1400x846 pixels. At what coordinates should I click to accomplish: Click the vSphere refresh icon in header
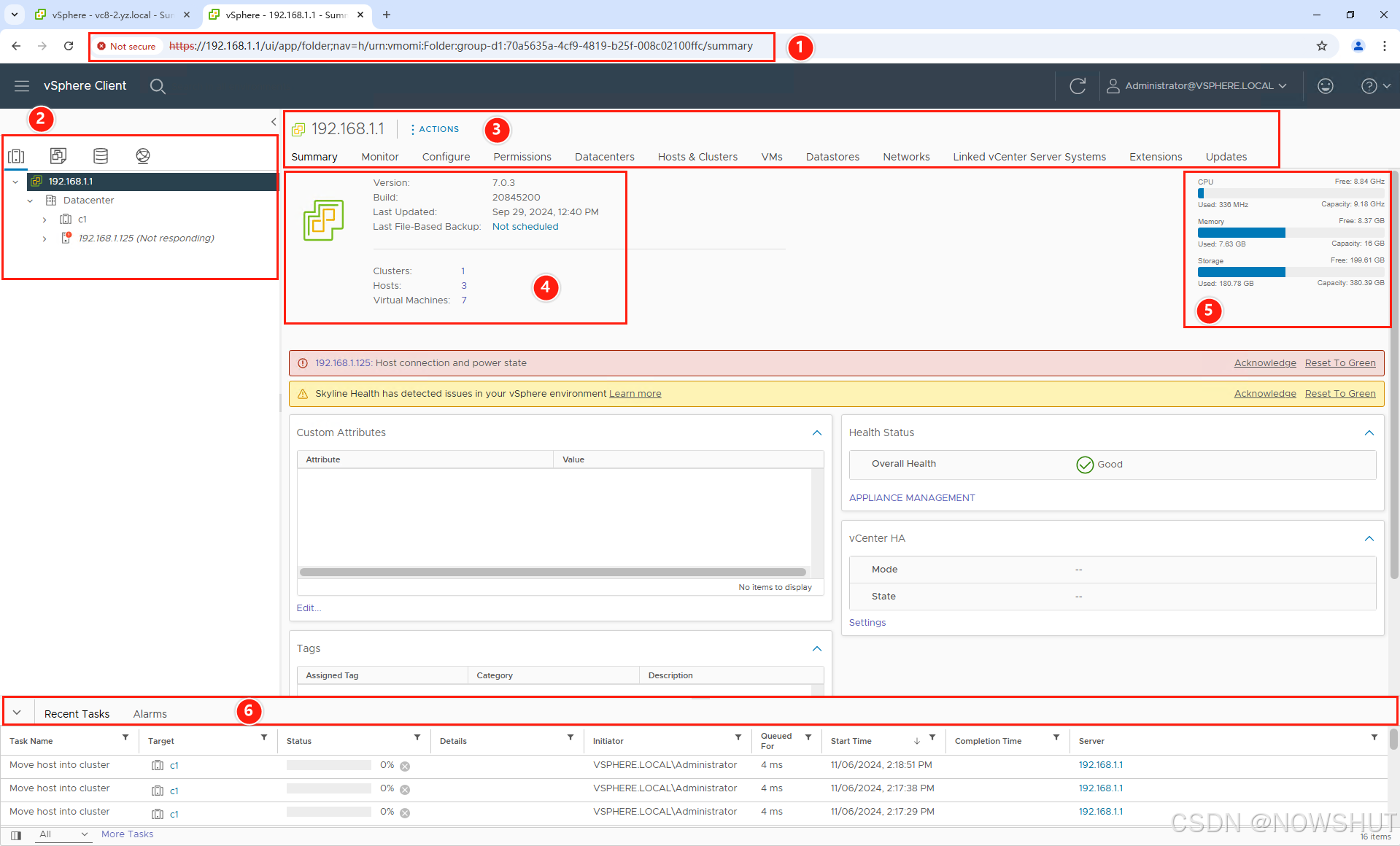(x=1078, y=86)
